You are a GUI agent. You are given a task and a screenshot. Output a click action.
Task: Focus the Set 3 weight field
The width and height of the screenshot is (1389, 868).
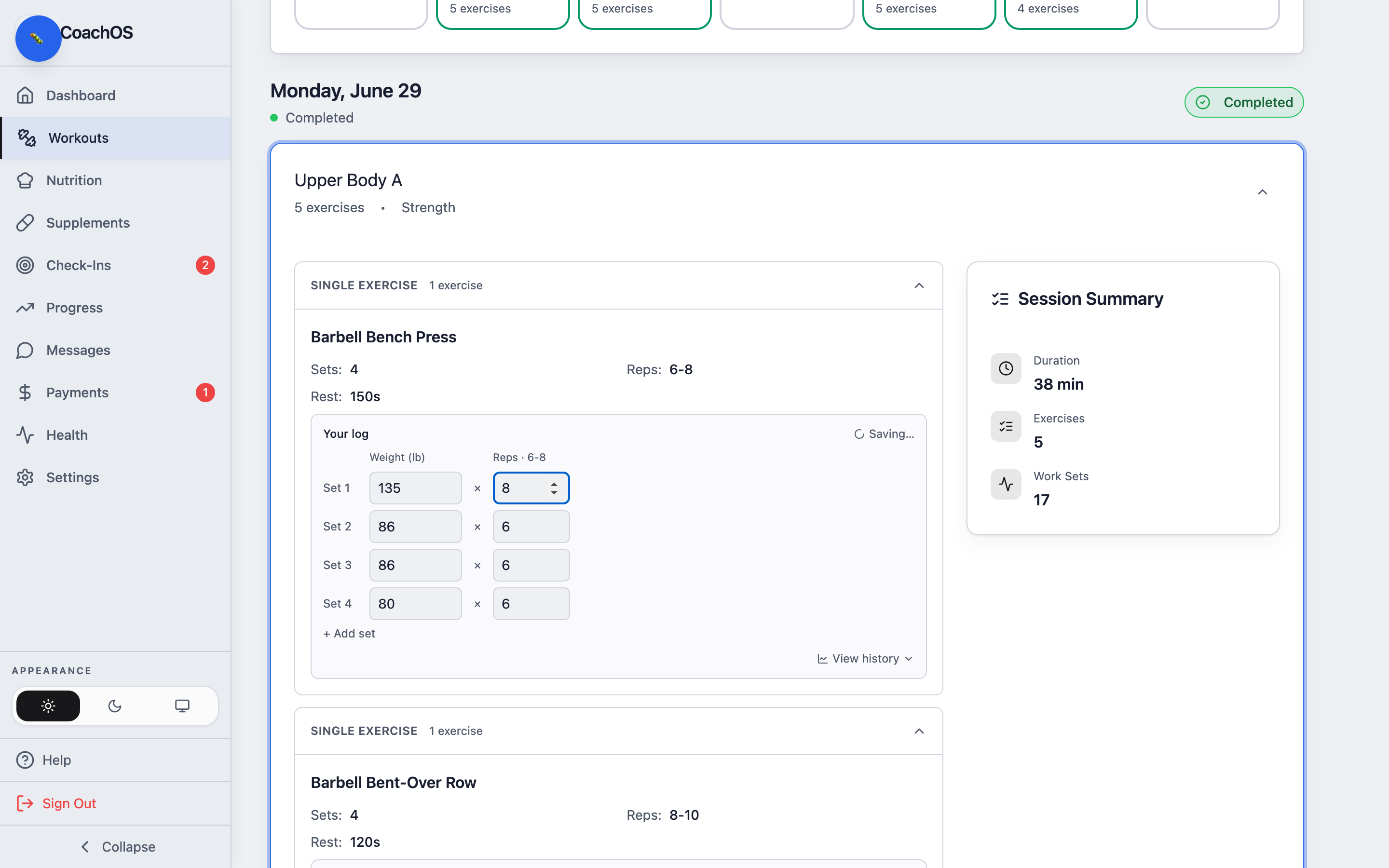point(416,565)
